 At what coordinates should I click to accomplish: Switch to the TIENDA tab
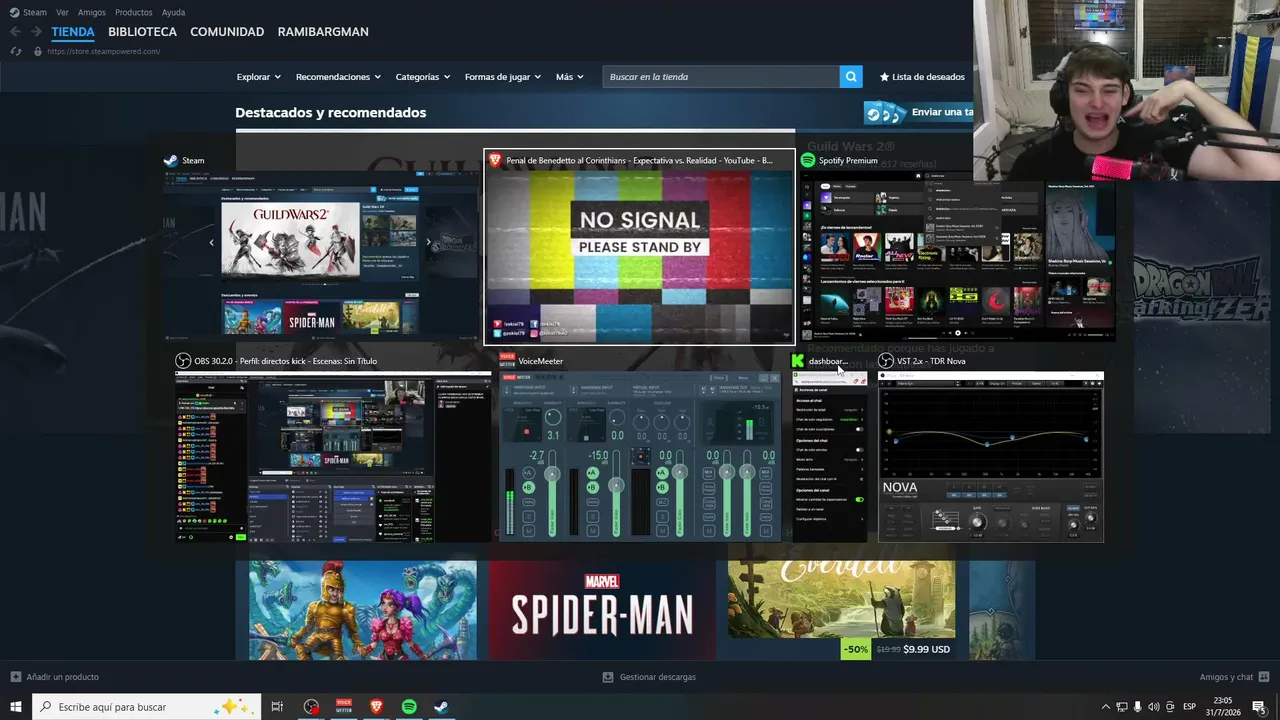(73, 32)
